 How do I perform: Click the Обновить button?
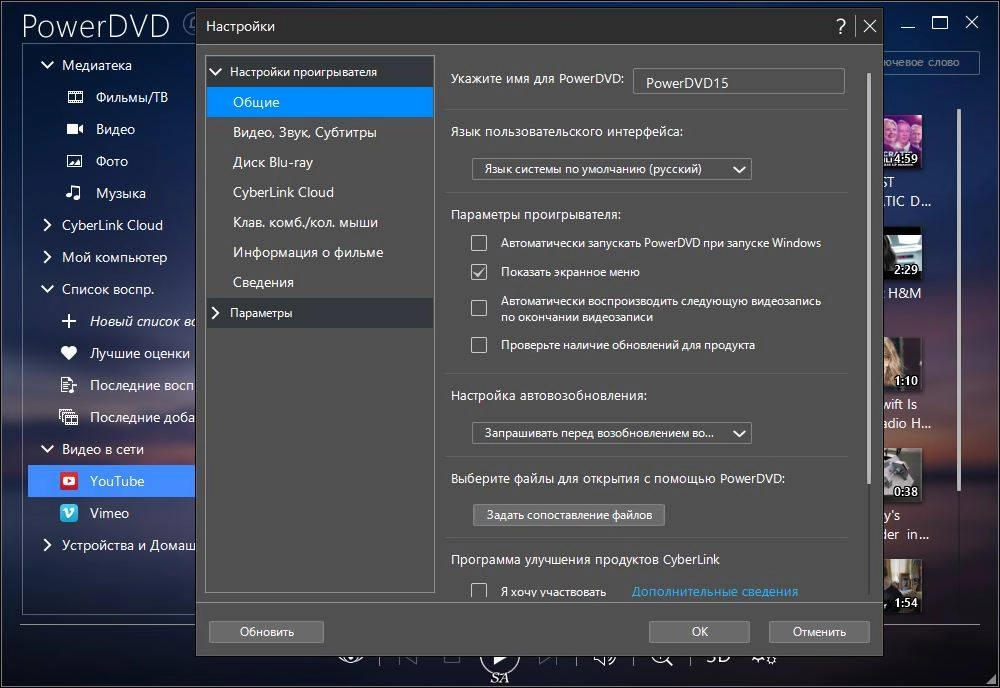click(267, 632)
